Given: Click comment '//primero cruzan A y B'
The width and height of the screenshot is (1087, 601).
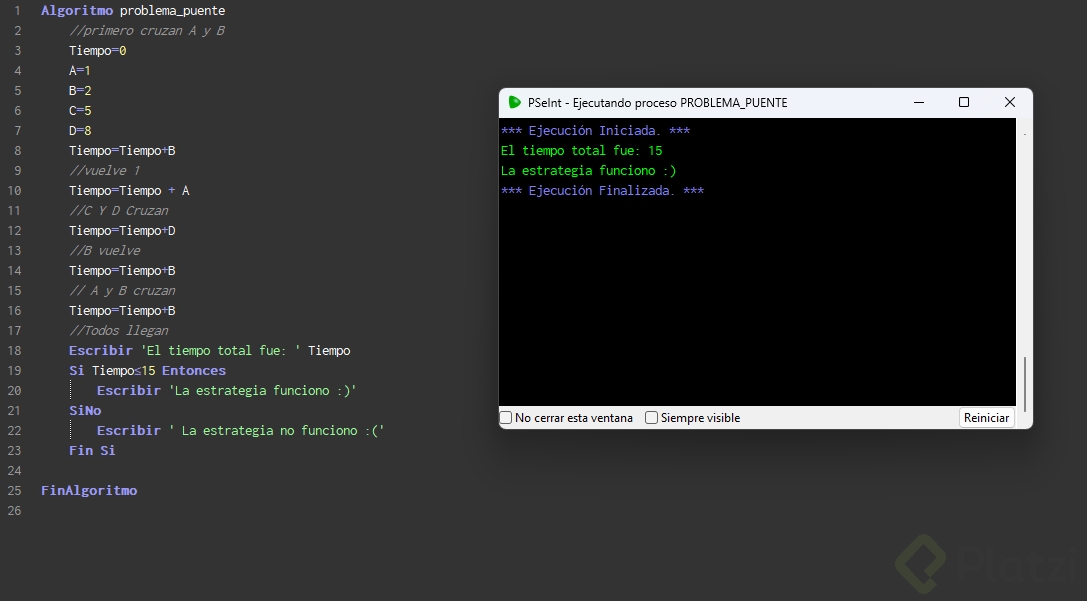Looking at the screenshot, I should (x=147, y=31).
